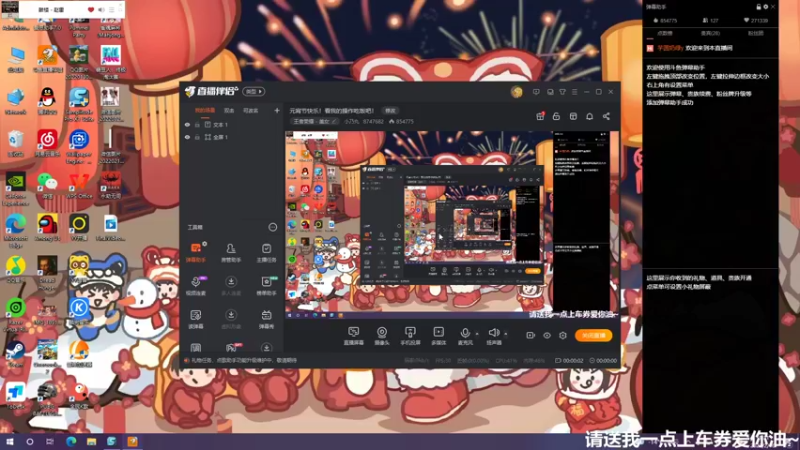Toggle the lock on the 全屏 1 source
The height and width of the screenshot is (450, 800).
197,137
